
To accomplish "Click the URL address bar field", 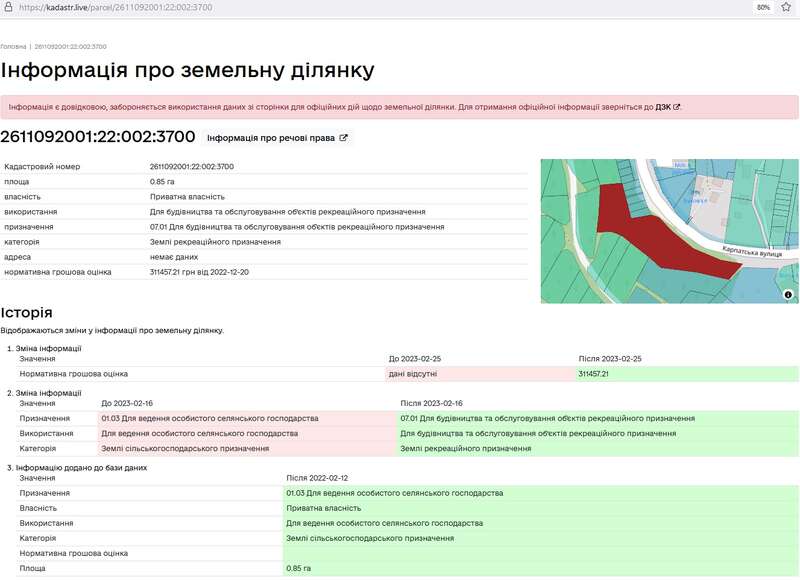I will tap(300, 7).
